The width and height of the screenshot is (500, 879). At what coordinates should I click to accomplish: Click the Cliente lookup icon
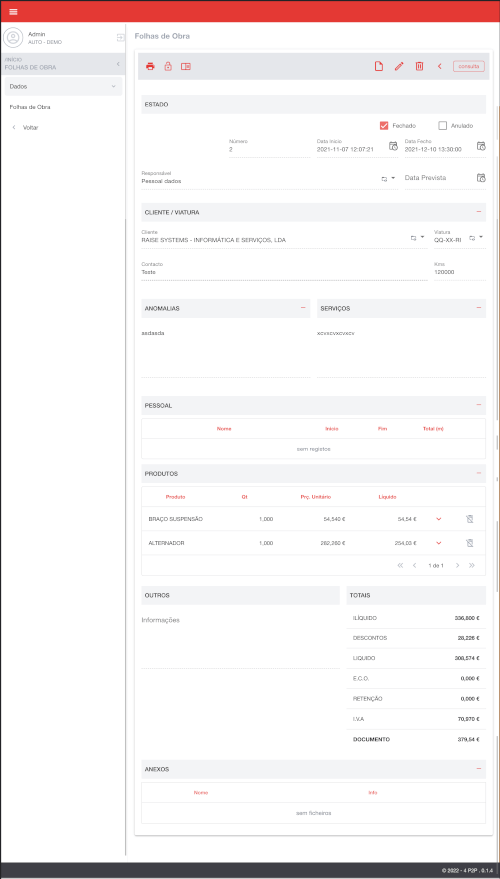coord(414,238)
